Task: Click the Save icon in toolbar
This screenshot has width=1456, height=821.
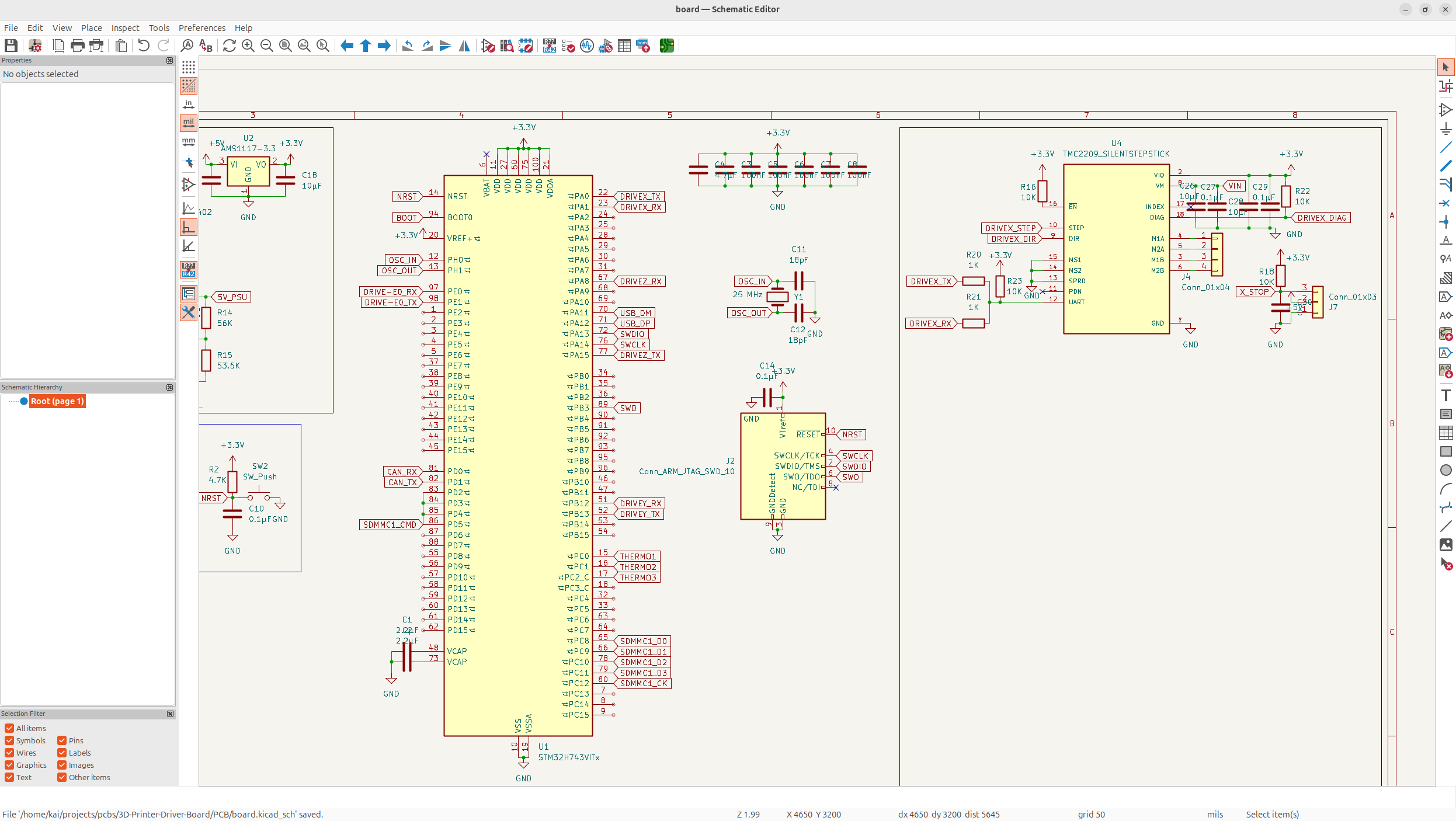Action: [11, 46]
